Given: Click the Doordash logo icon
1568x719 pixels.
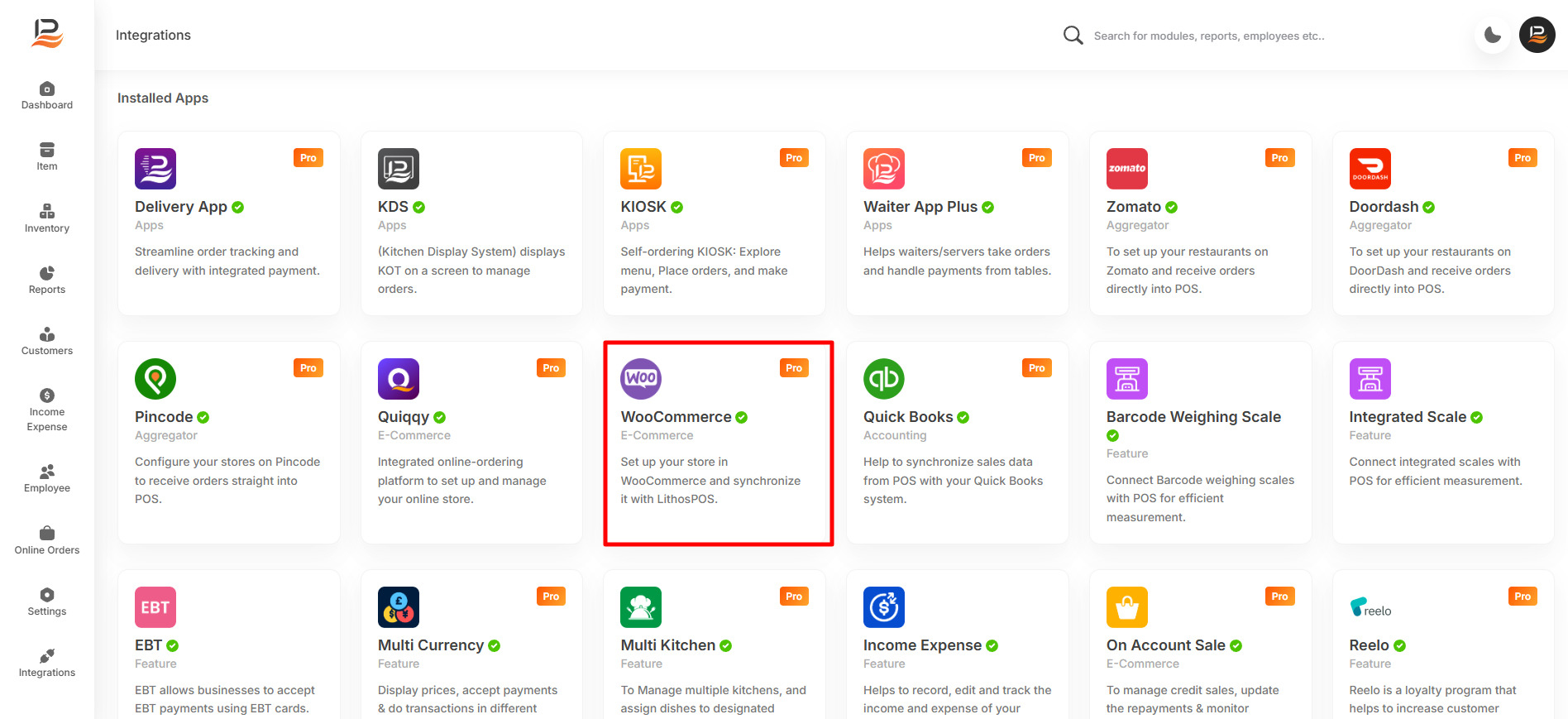Looking at the screenshot, I should pos(1370,169).
